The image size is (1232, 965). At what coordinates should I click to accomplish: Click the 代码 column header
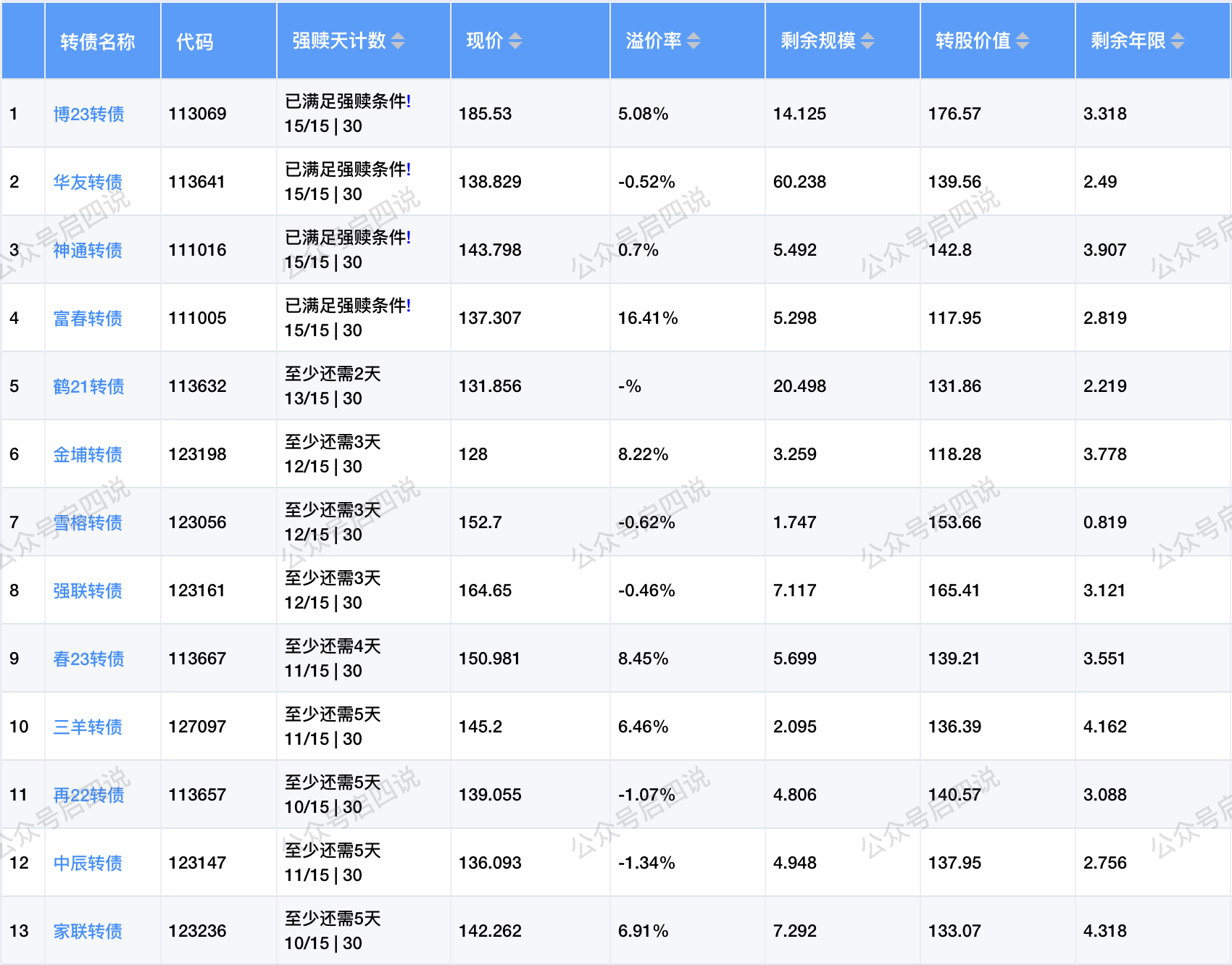pos(195,42)
